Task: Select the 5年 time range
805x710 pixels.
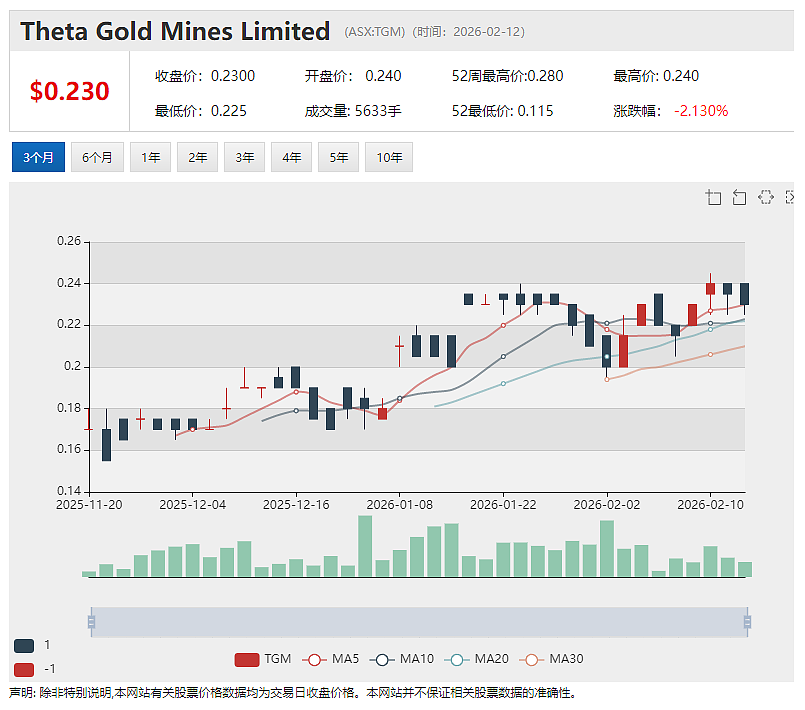Action: click(x=338, y=157)
